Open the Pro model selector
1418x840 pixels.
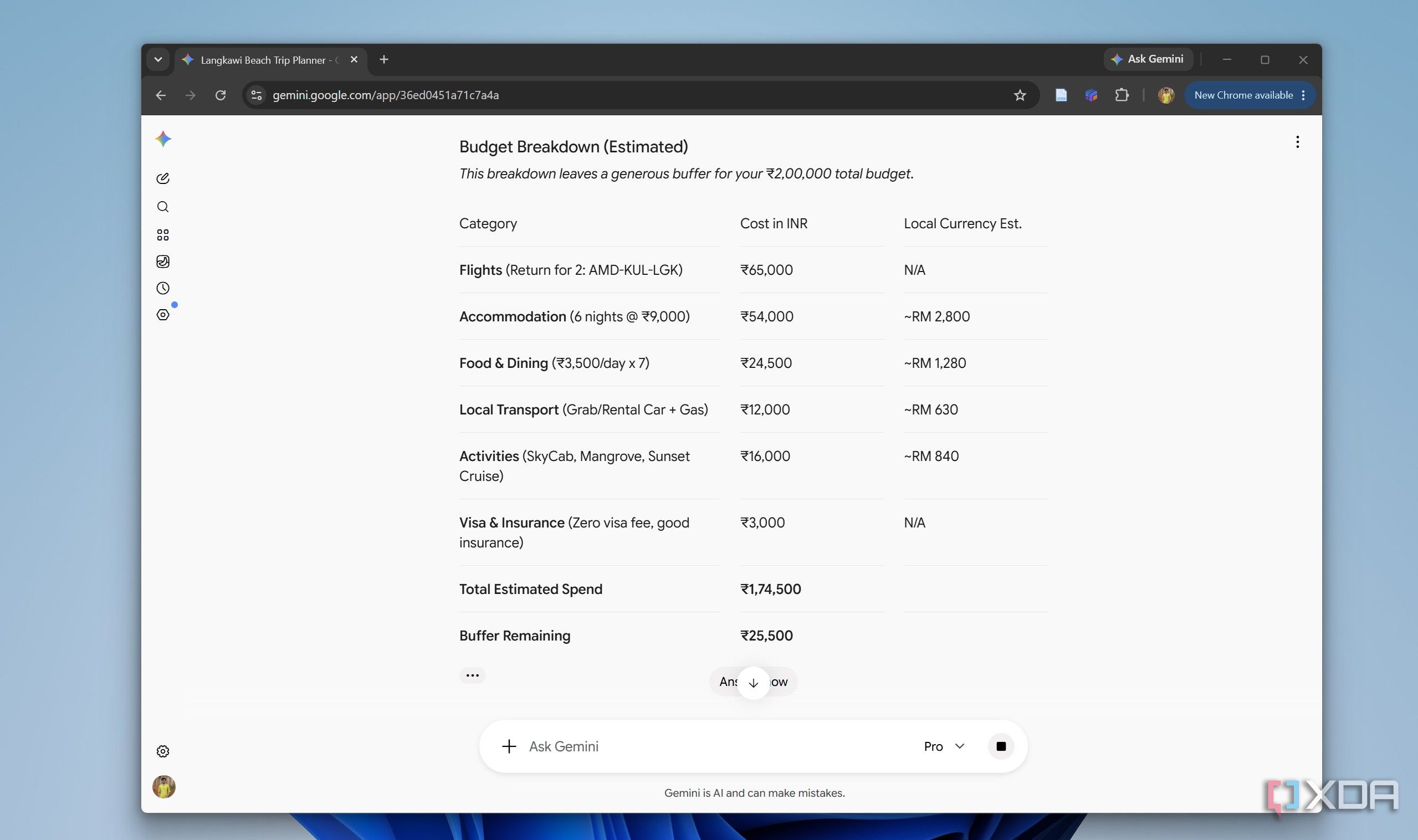[944, 746]
